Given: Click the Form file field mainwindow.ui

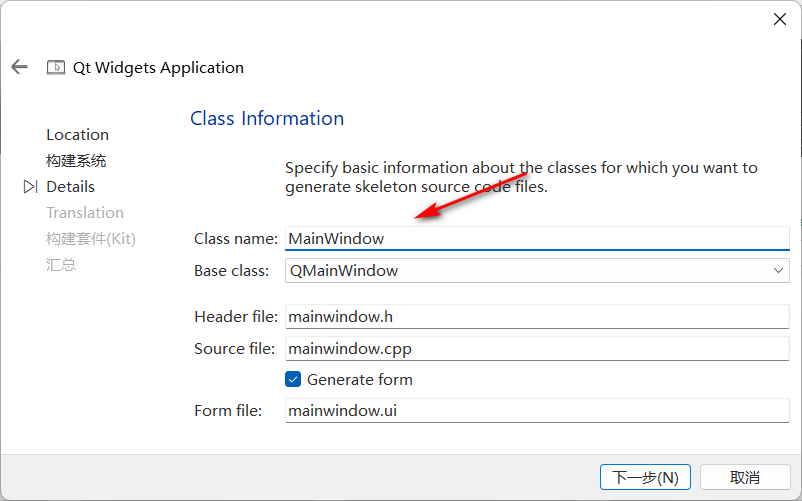Looking at the screenshot, I should (537, 411).
